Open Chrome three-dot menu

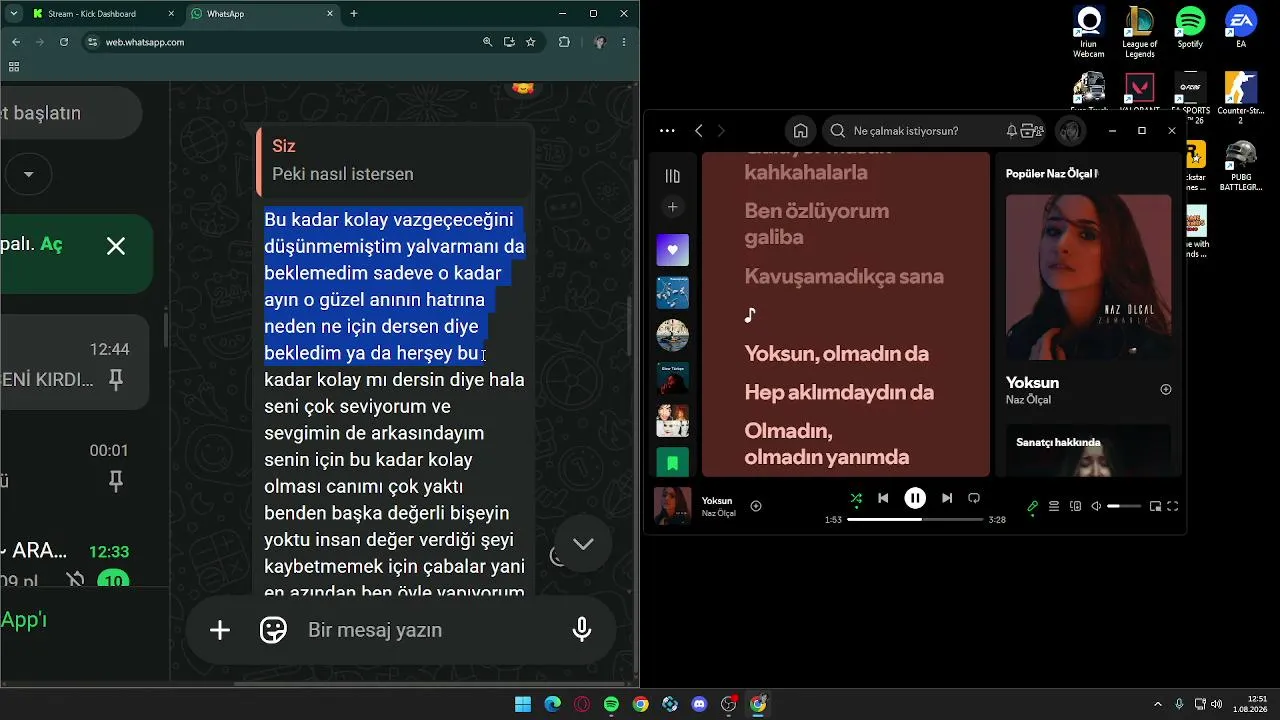[625, 42]
